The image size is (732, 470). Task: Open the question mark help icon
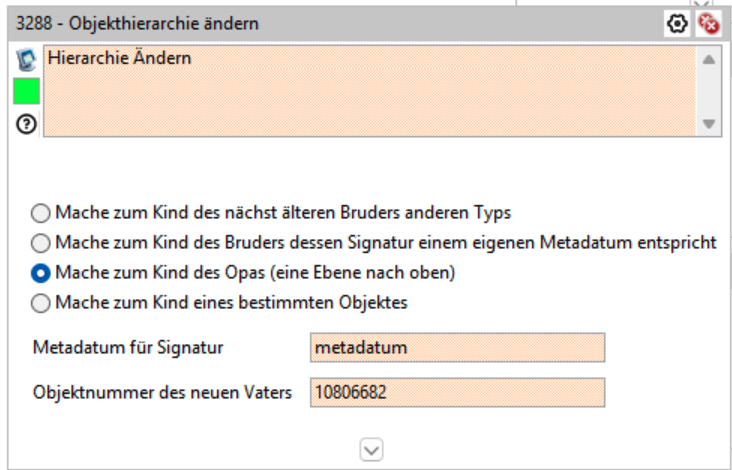point(26,124)
